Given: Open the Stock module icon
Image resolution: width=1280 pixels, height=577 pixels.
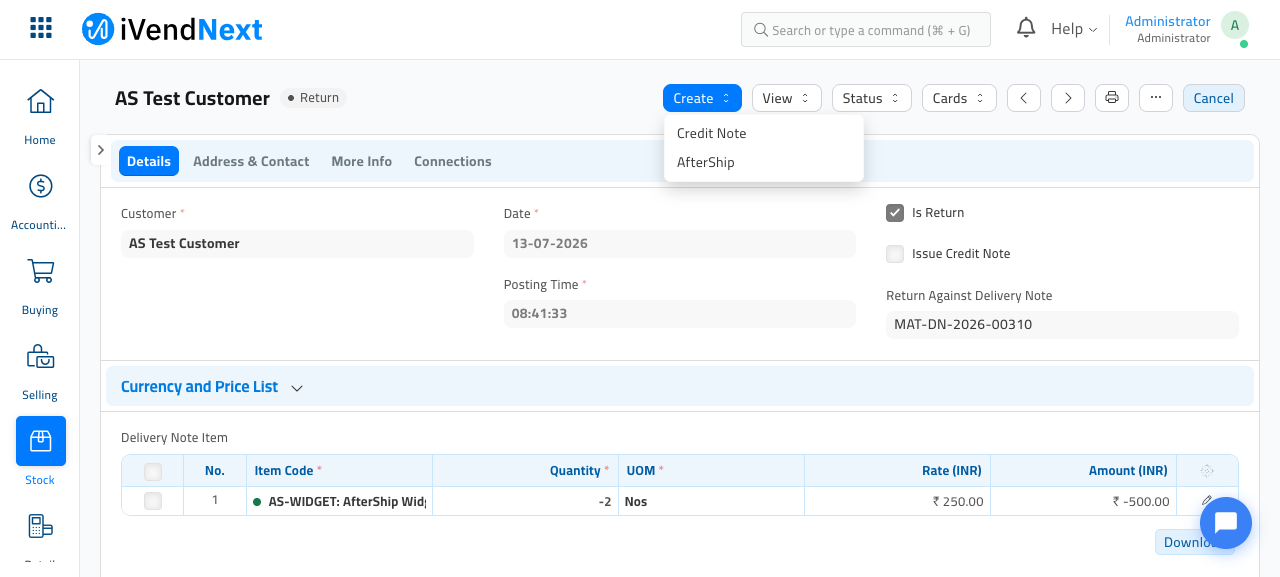Looking at the screenshot, I should (41, 441).
